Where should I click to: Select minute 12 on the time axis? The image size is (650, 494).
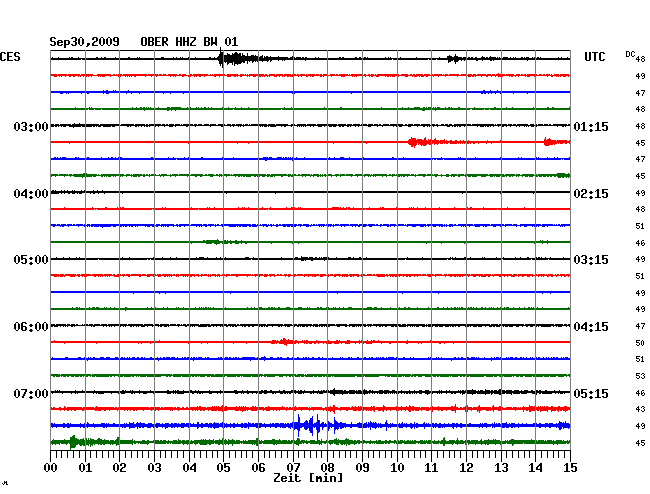point(466,467)
